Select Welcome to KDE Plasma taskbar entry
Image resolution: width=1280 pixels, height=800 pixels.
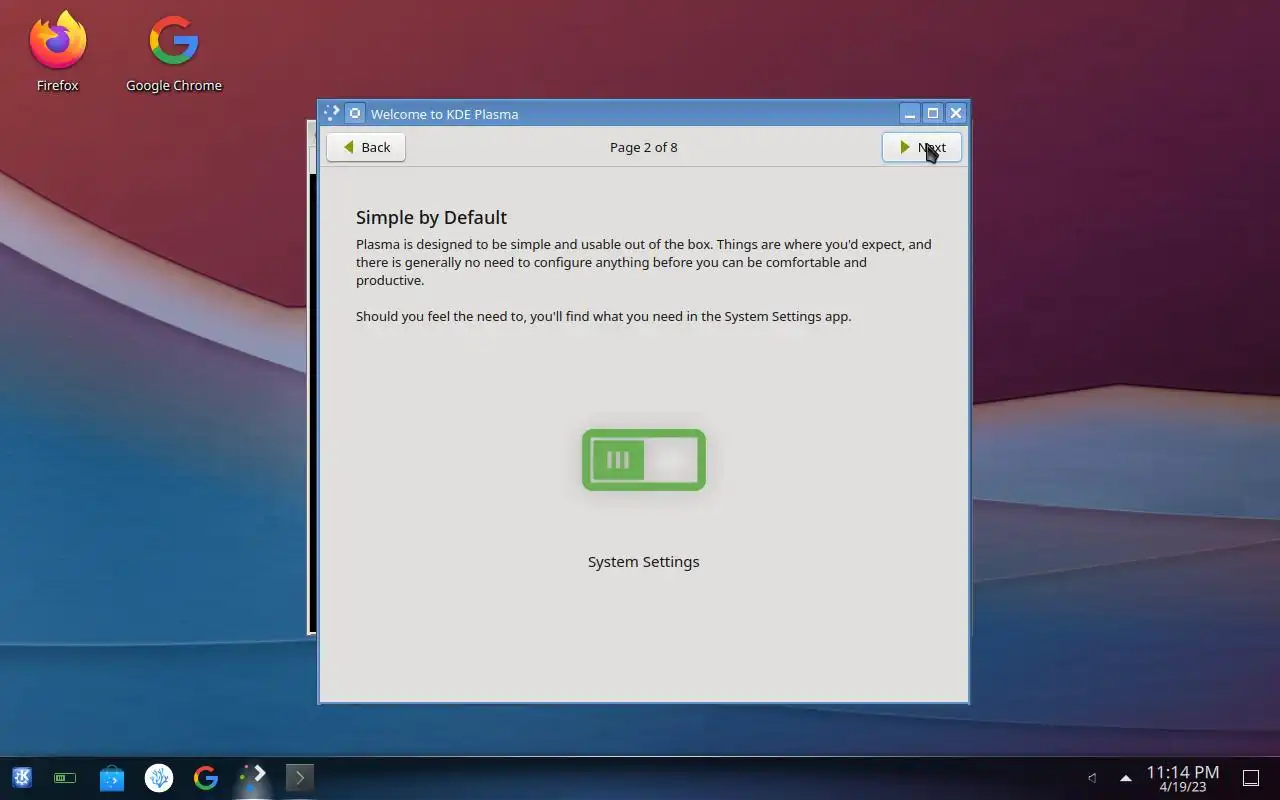[252, 777]
